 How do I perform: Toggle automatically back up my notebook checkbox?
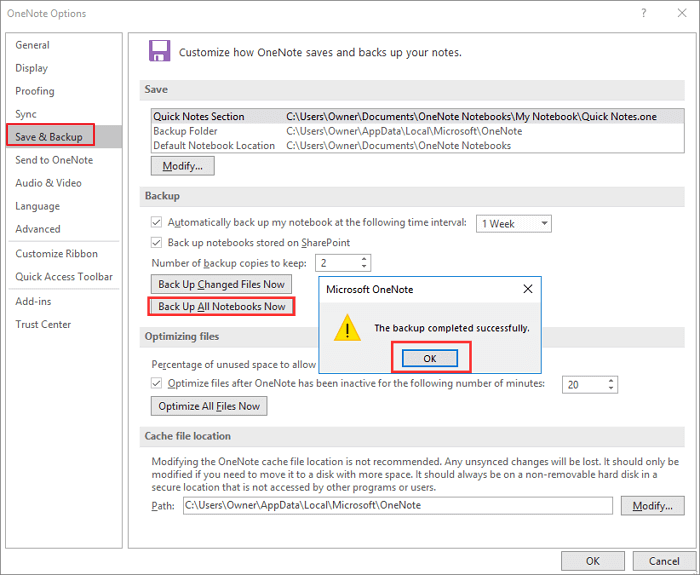click(156, 222)
